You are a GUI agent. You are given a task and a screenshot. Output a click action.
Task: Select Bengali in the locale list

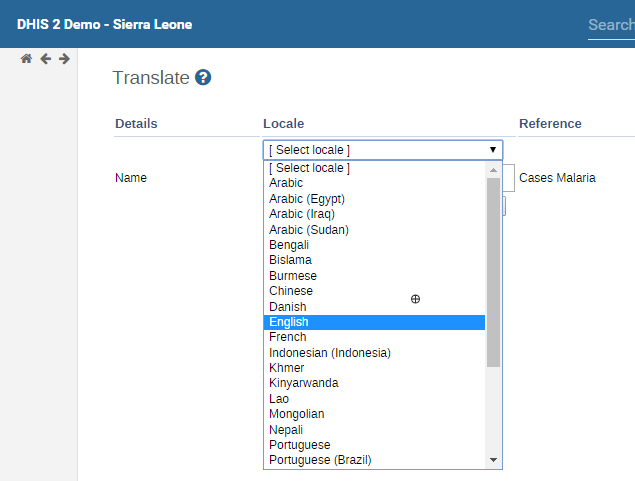374,245
